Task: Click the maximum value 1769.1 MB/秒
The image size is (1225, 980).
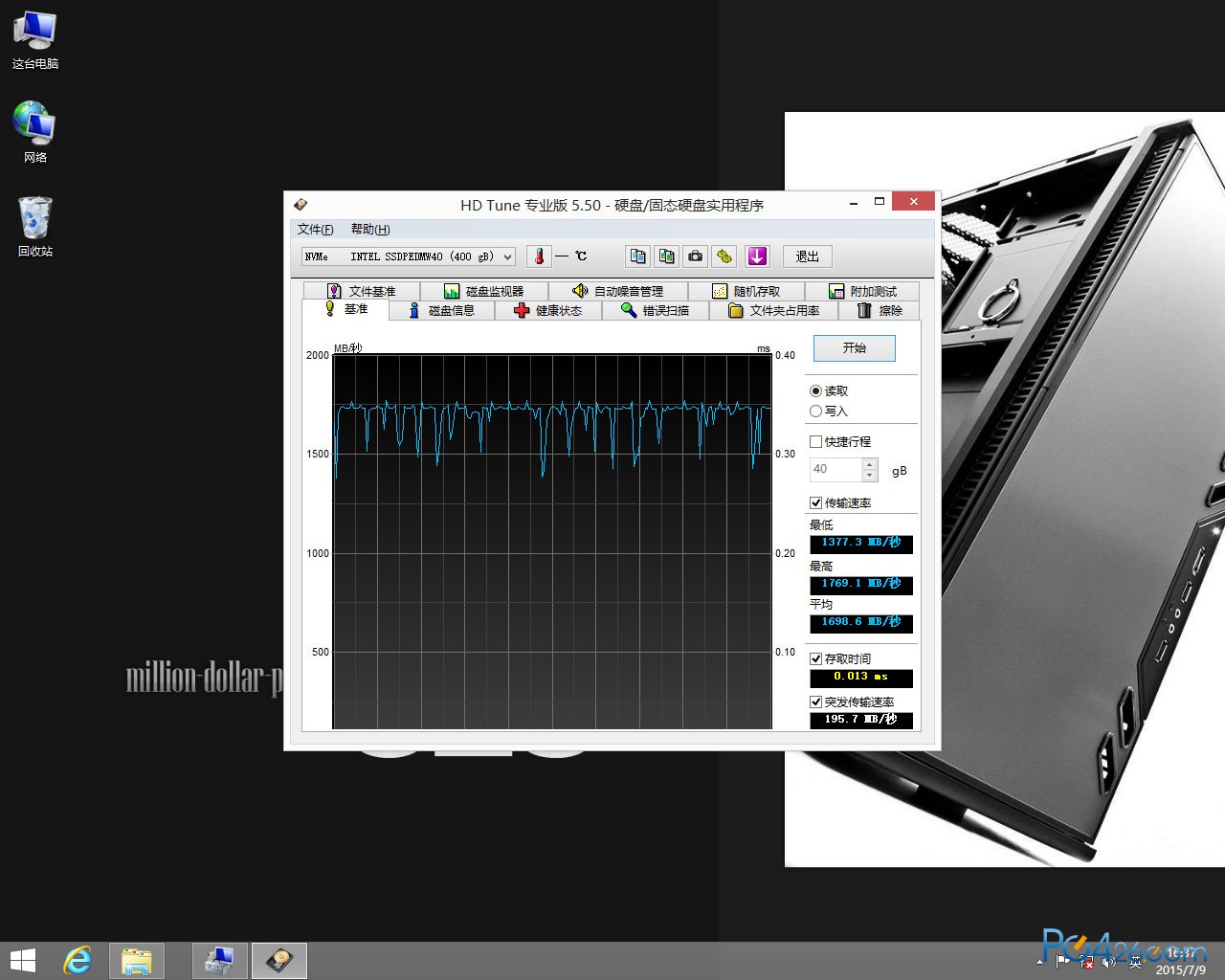Action: click(861, 585)
